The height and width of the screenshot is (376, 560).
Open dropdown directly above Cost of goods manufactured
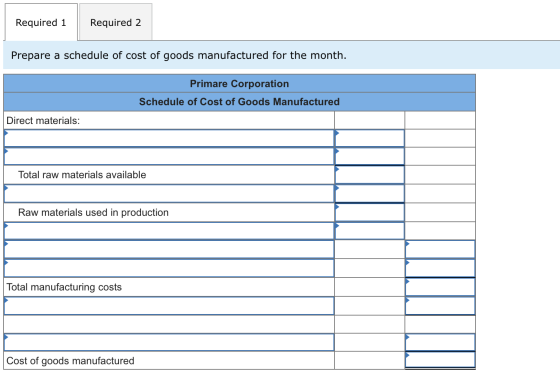tap(169, 342)
